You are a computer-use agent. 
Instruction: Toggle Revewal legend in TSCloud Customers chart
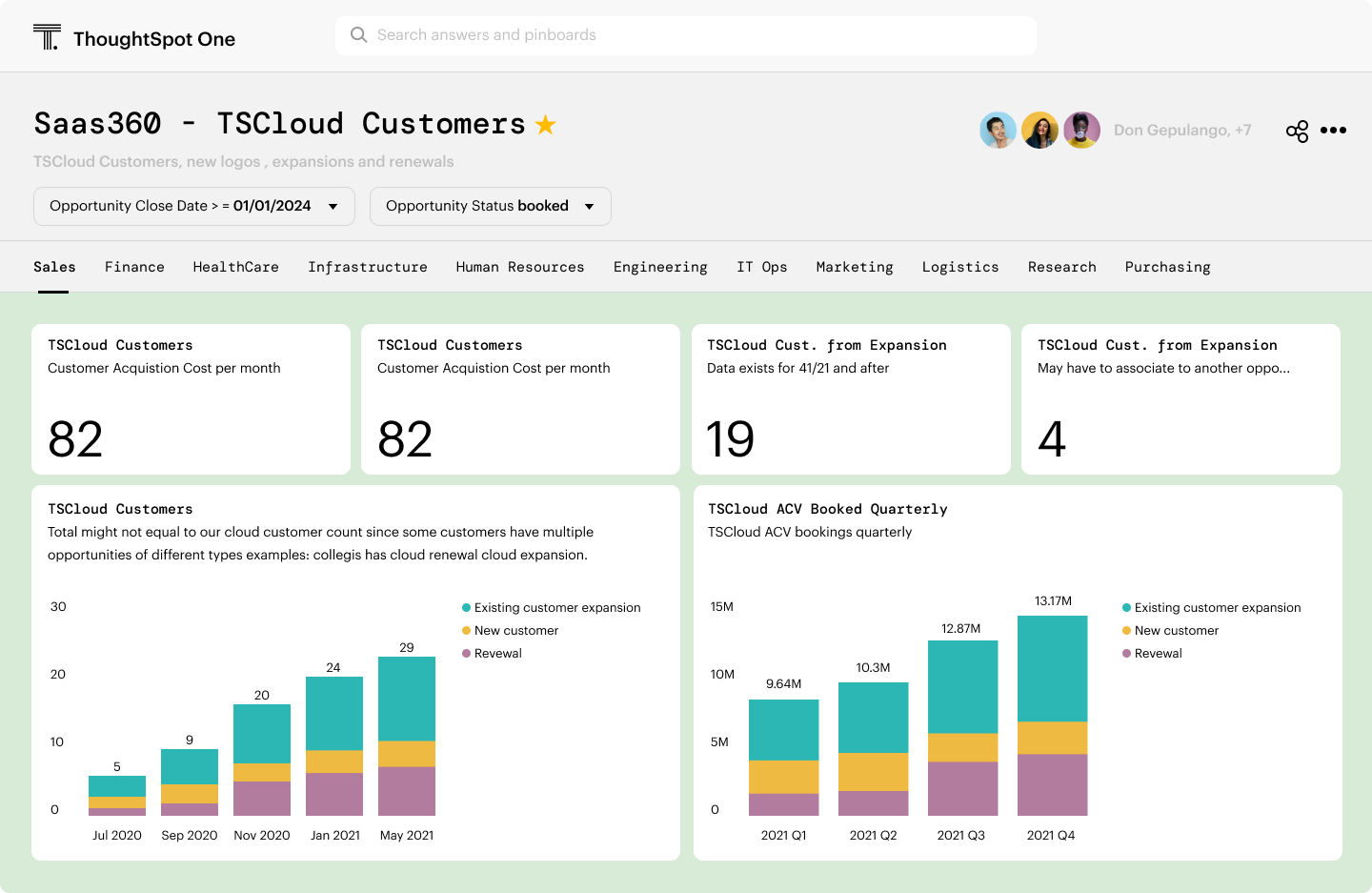[x=492, y=654]
